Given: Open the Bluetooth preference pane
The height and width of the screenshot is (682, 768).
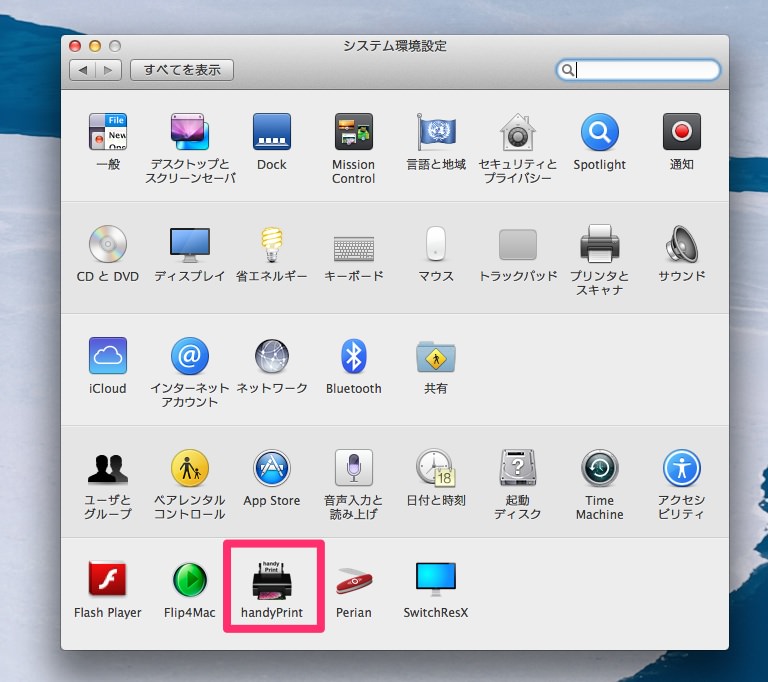Looking at the screenshot, I should [354, 356].
